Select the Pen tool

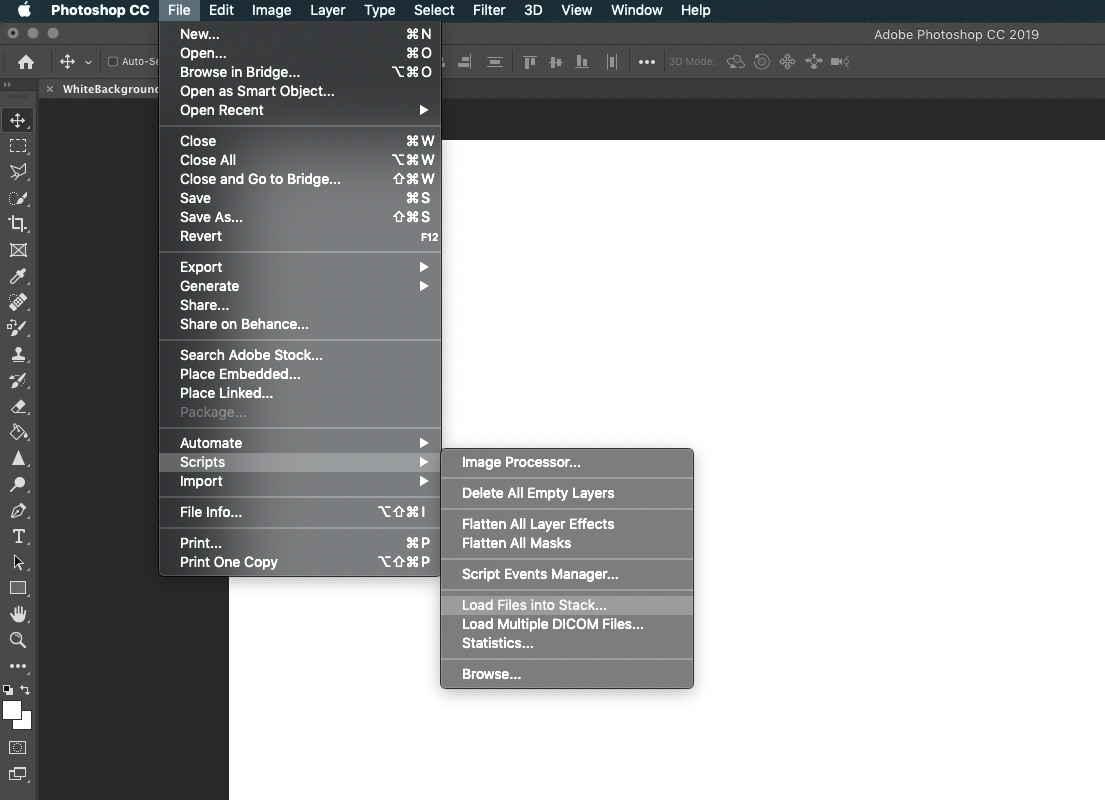pos(18,511)
